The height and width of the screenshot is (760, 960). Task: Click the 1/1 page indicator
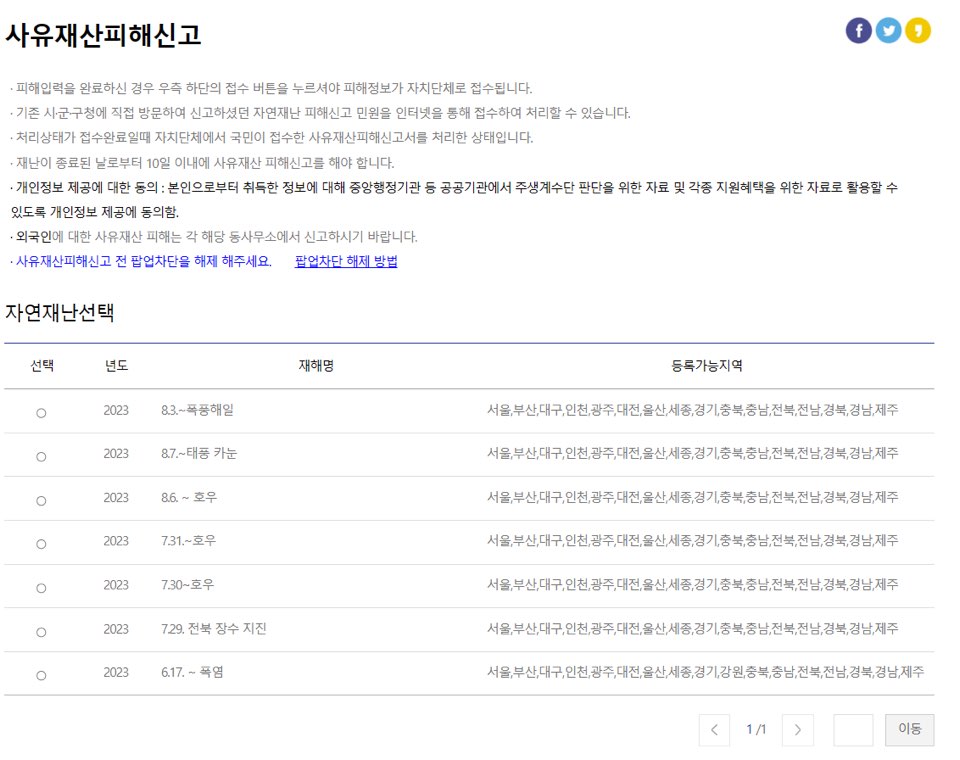[x=756, y=730]
